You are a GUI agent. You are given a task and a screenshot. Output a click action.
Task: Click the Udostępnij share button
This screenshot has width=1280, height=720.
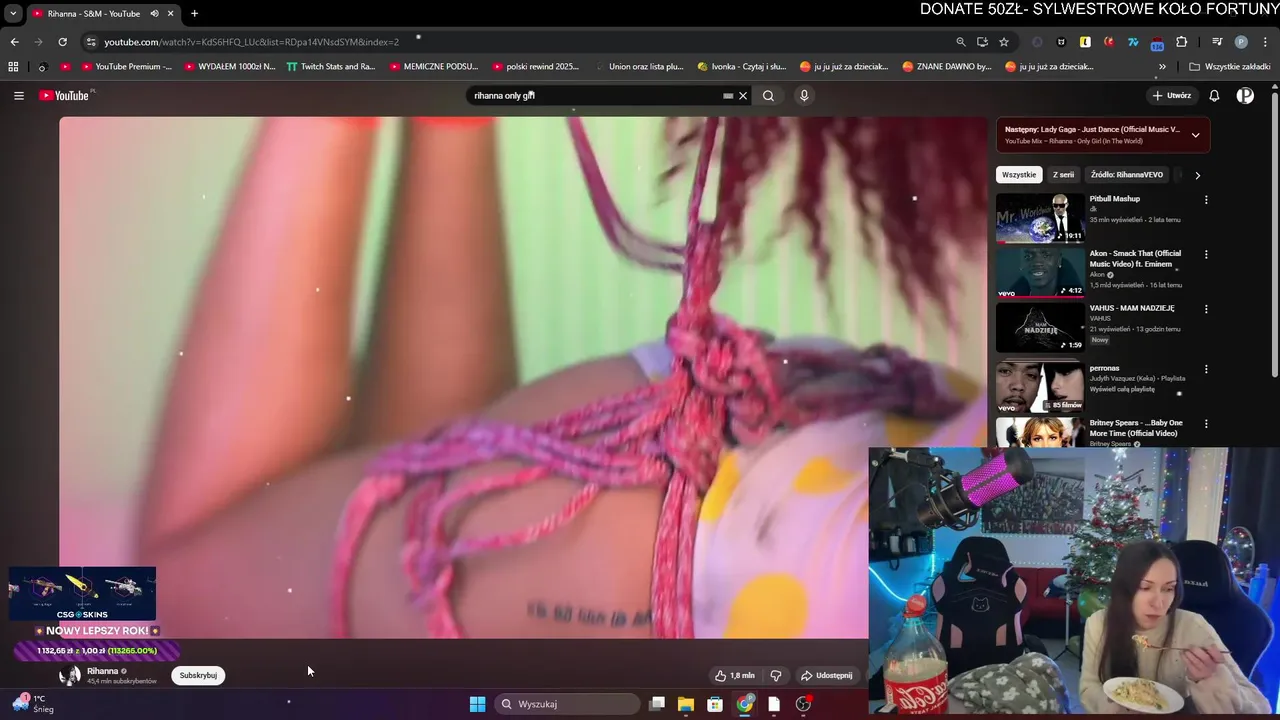pyautogui.click(x=827, y=676)
